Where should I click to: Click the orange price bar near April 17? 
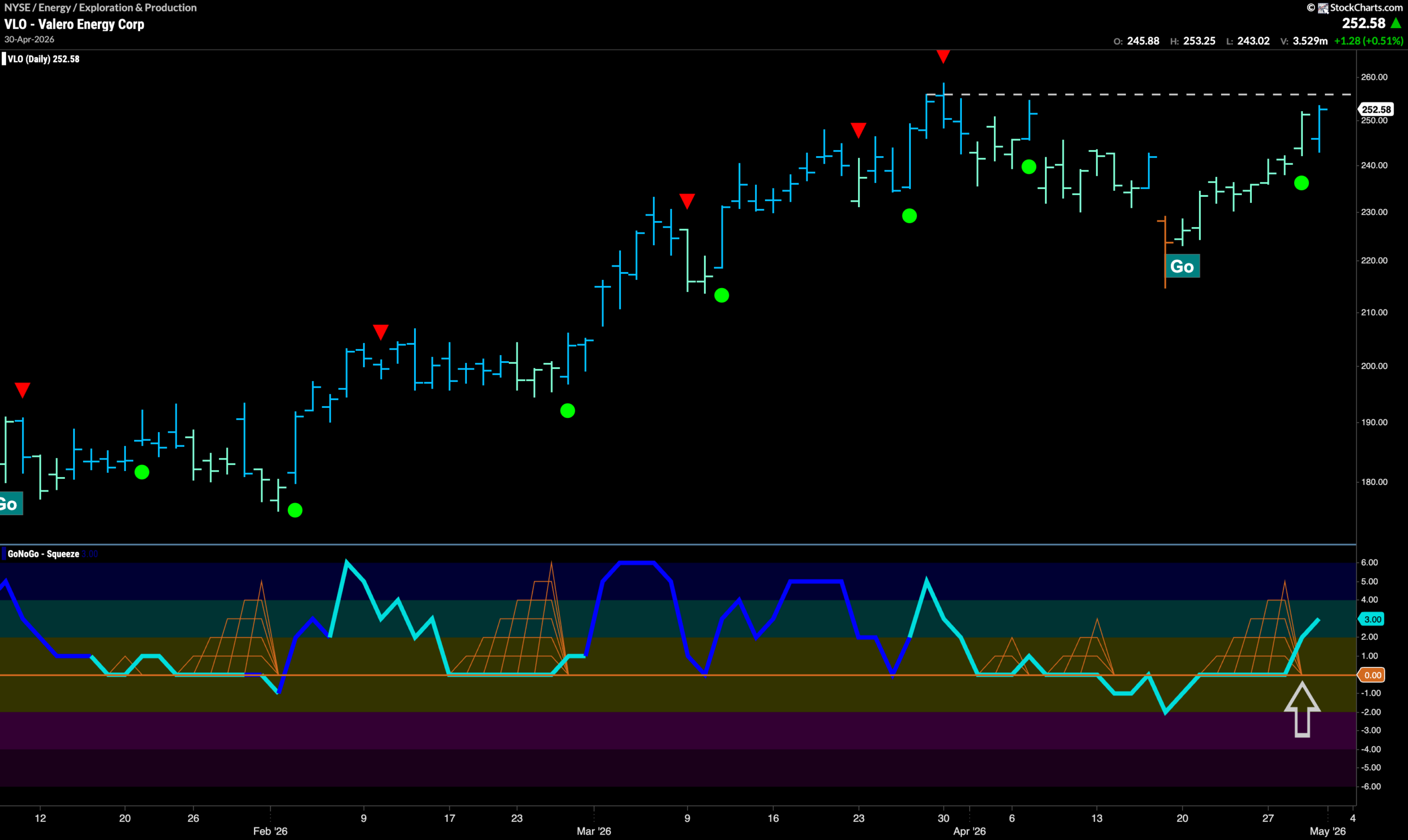click(x=1164, y=252)
